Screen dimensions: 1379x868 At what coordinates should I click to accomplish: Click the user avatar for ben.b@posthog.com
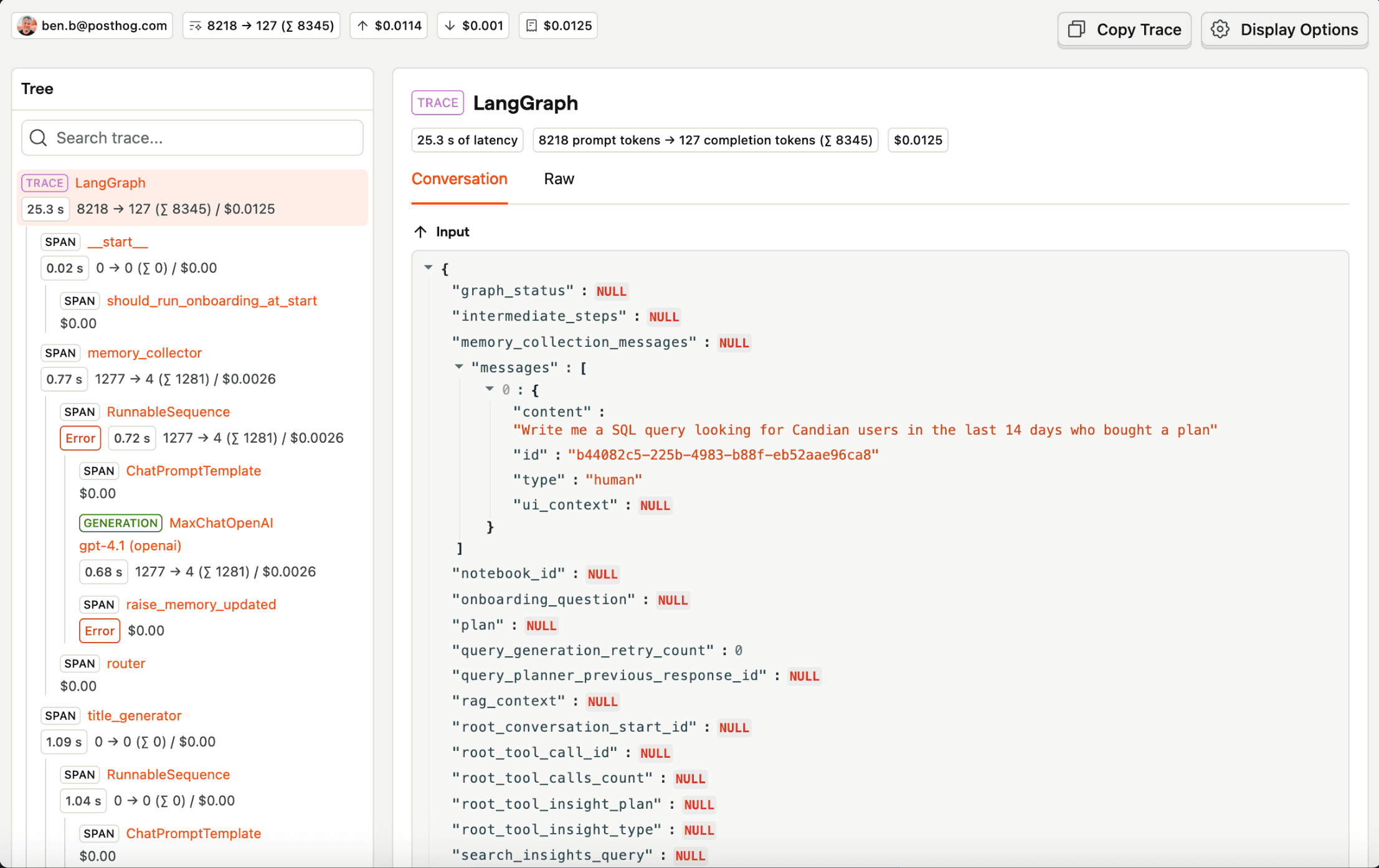coord(26,26)
